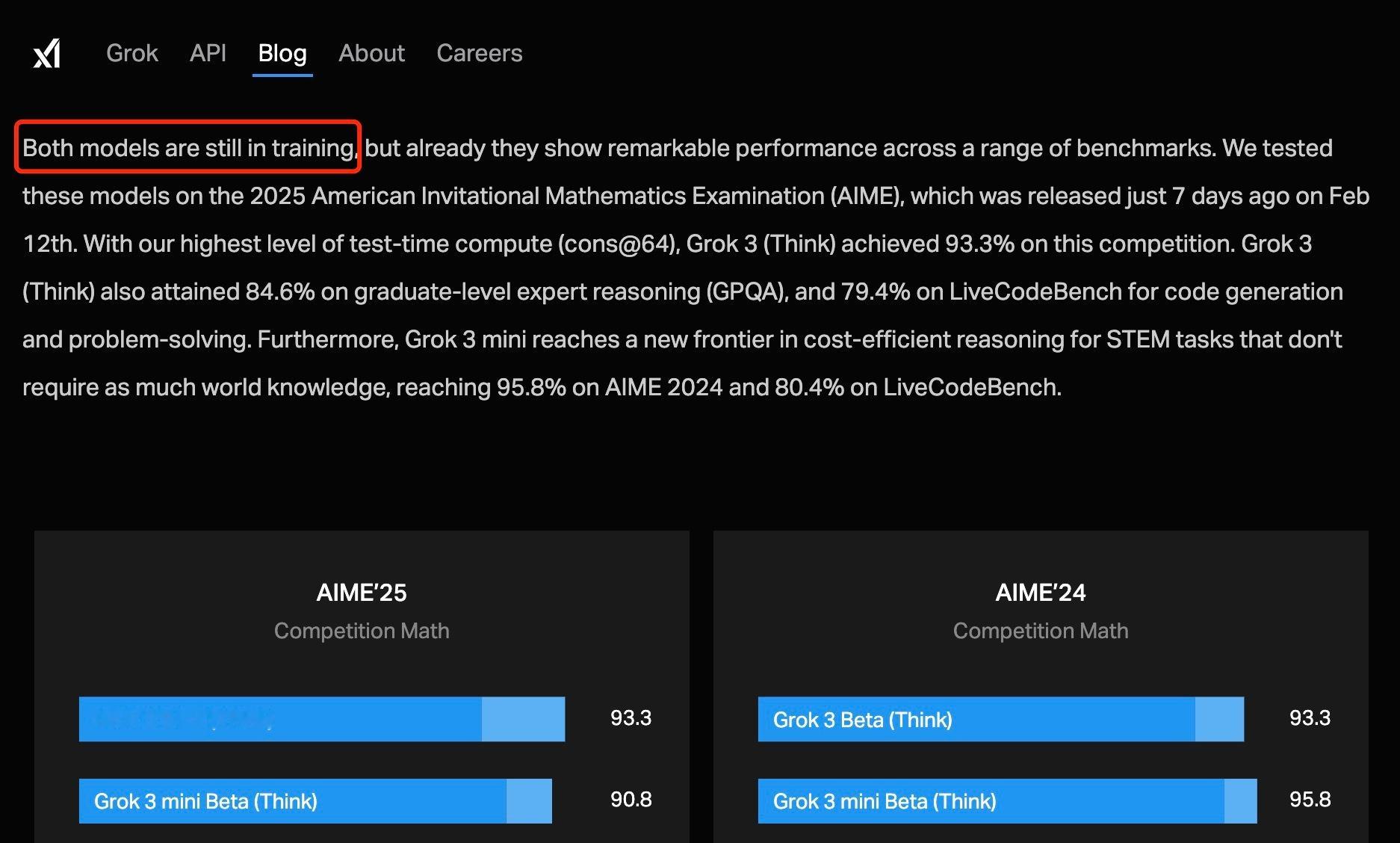Select Grok 3 mini Beta (Think) bar in AIME'24

pyautogui.click(x=1008, y=801)
